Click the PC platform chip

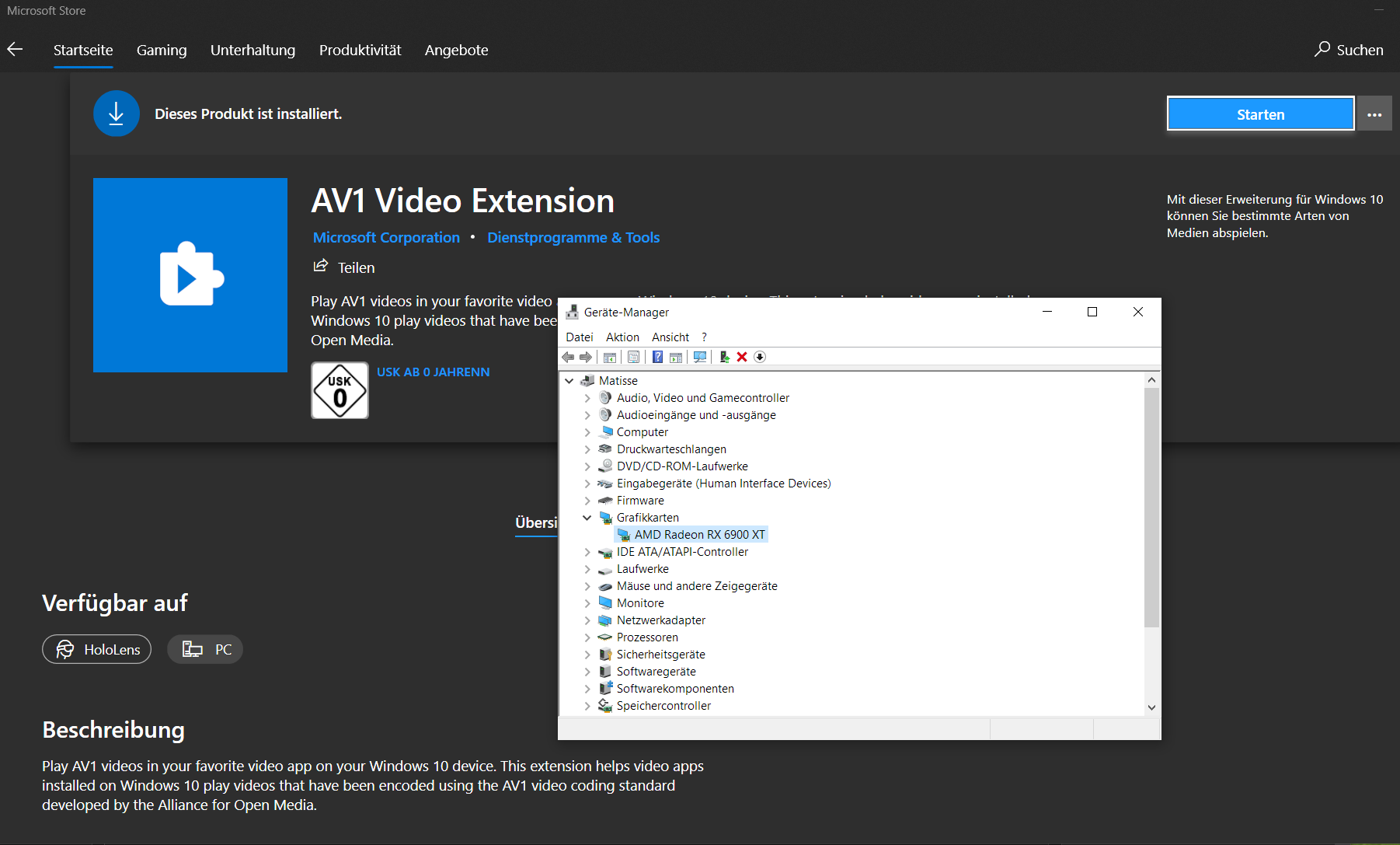[205, 649]
